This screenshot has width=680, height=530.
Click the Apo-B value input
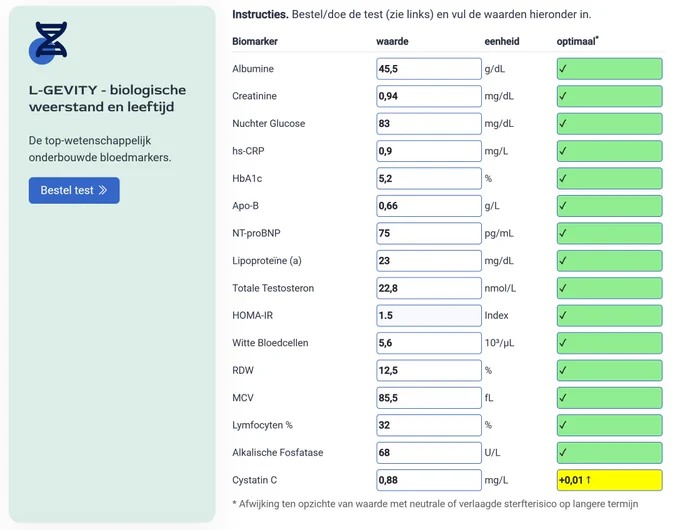click(429, 206)
